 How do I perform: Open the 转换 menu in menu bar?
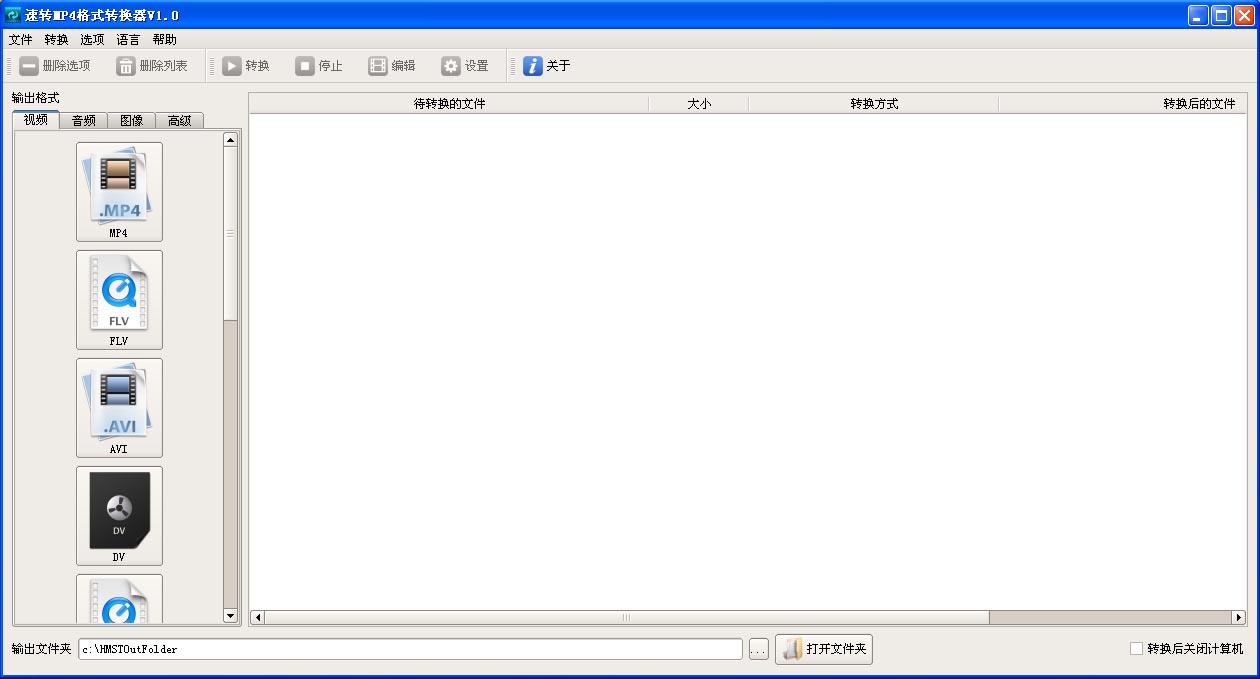(55, 39)
